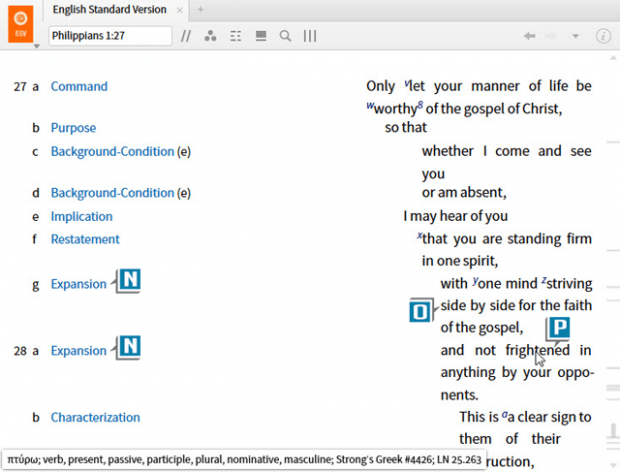Click the interlinear pane icon in toolbar
This screenshot has height=472, width=620.
point(261,36)
